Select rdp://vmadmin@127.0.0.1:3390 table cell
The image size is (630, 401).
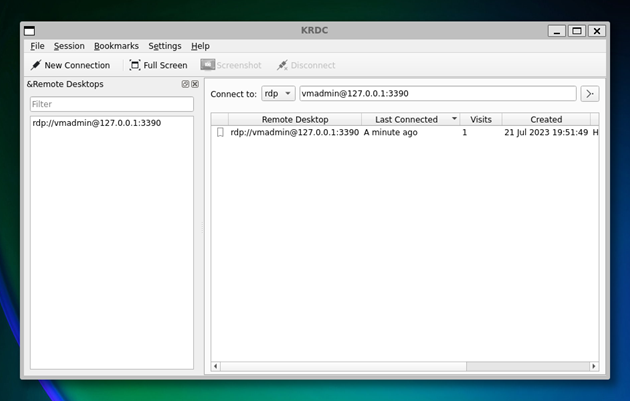coord(295,132)
